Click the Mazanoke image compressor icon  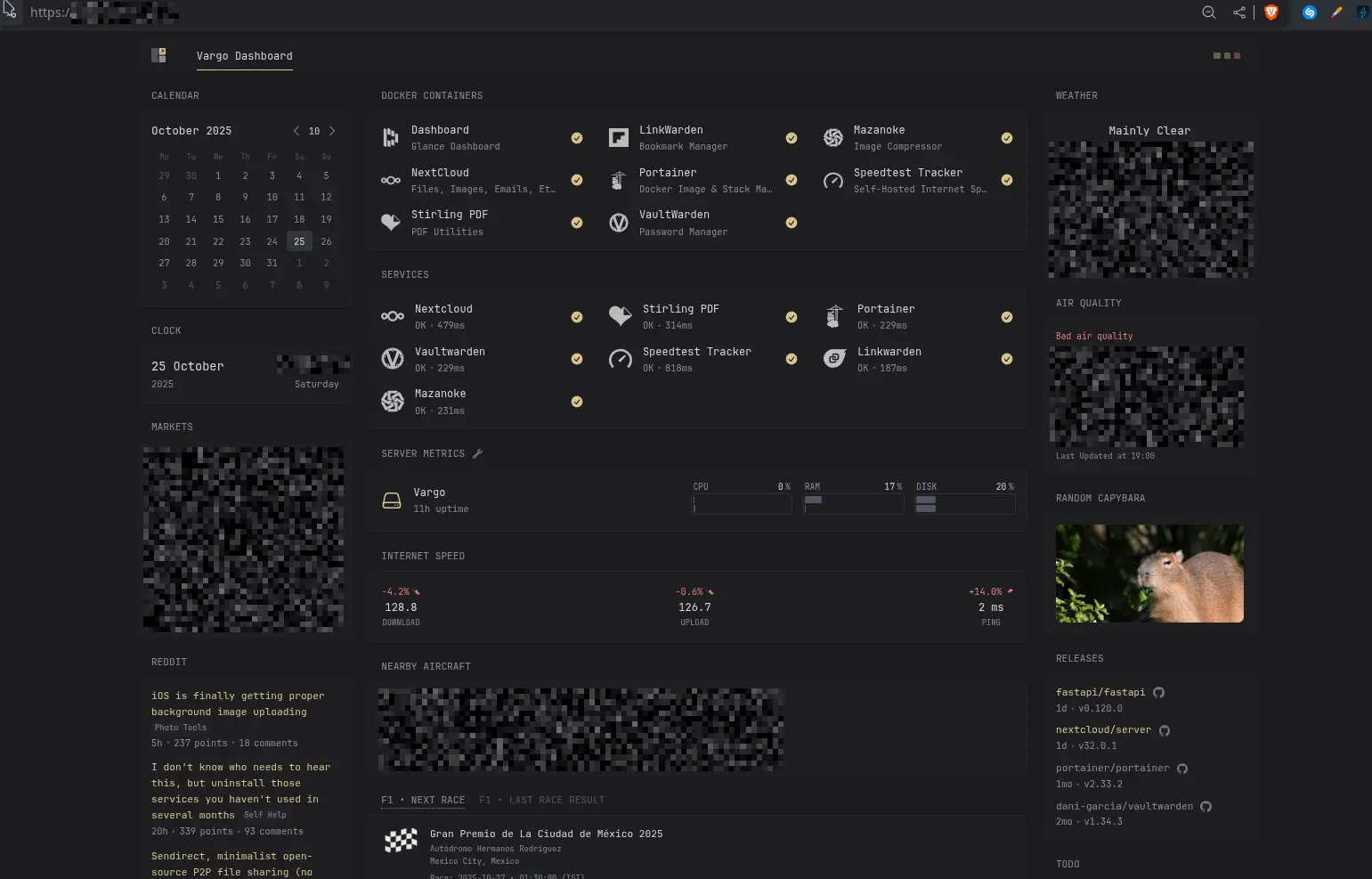[x=833, y=137]
